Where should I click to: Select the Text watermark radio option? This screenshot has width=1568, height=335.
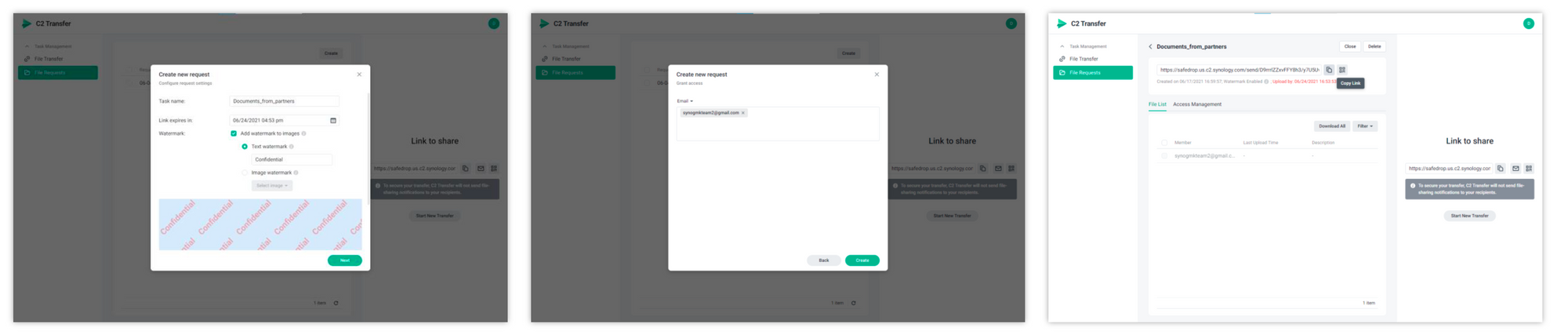click(245, 147)
